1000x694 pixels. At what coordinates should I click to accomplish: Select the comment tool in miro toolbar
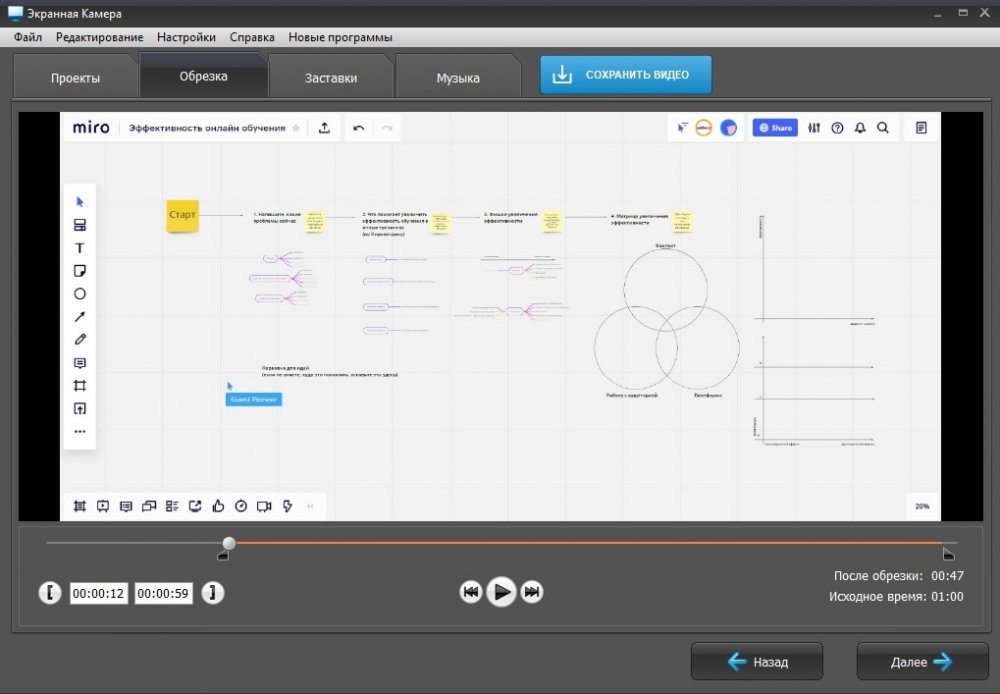(x=80, y=363)
